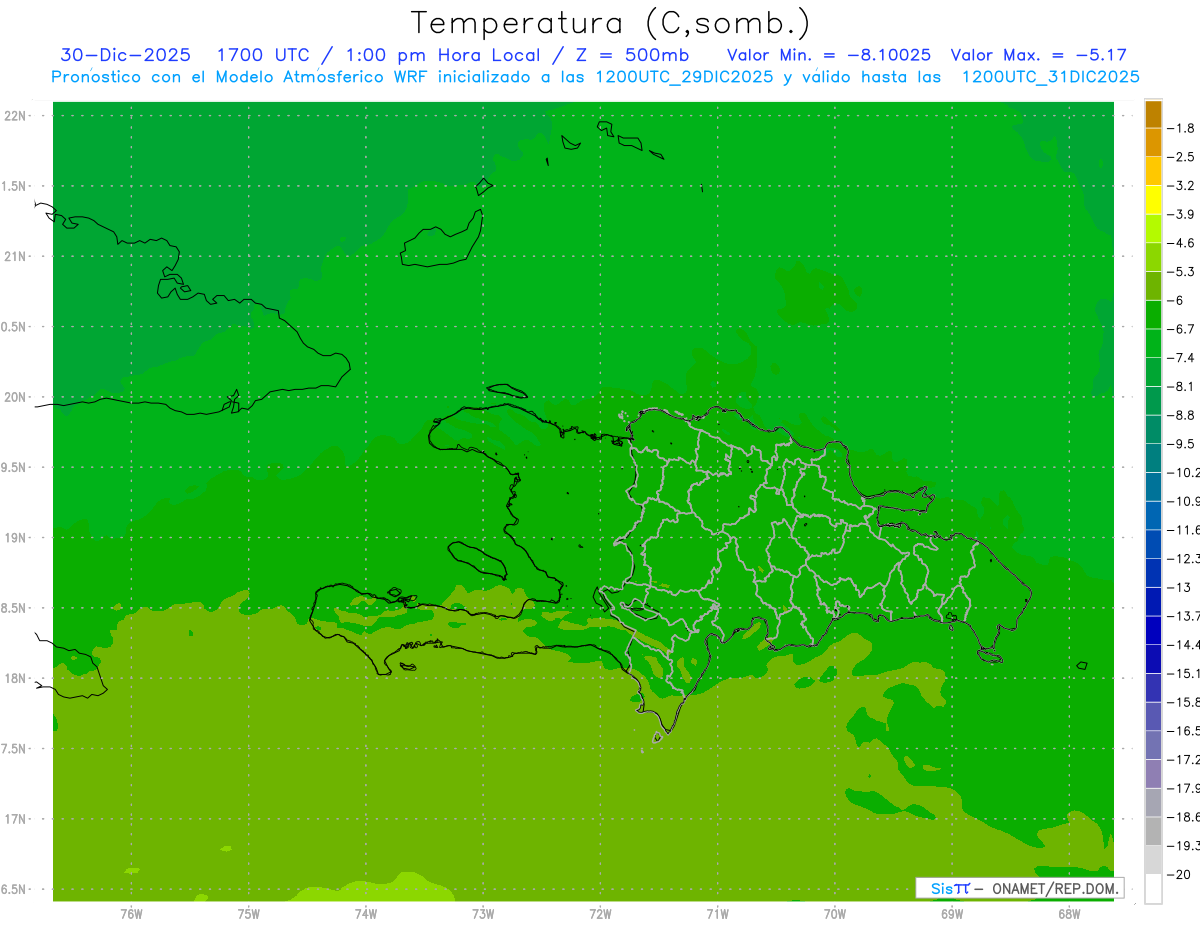Click the '70W' longitude label
Image resolution: width=1200 pixels, height=927 pixels.
pos(835,914)
